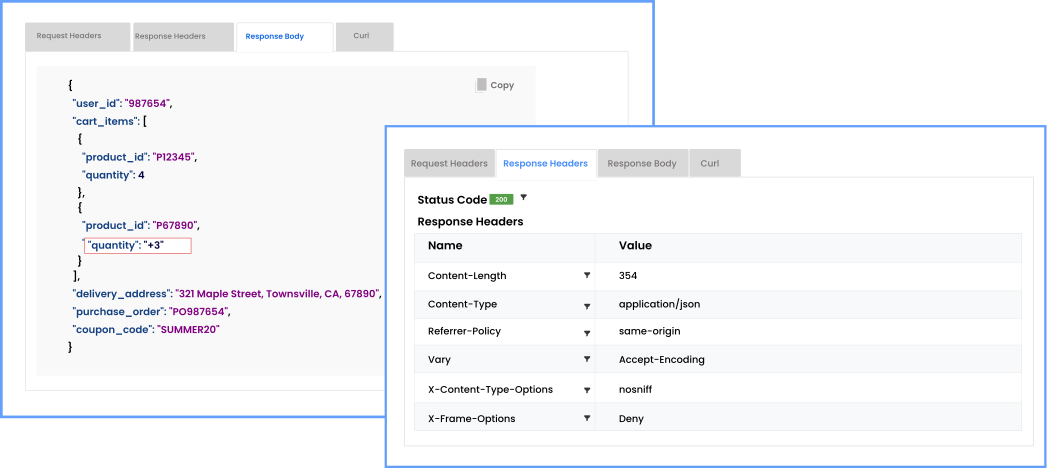Screen dimensions: 1047x468
Task: Click the coupon_code SUMMER20 line
Action: (x=145, y=329)
